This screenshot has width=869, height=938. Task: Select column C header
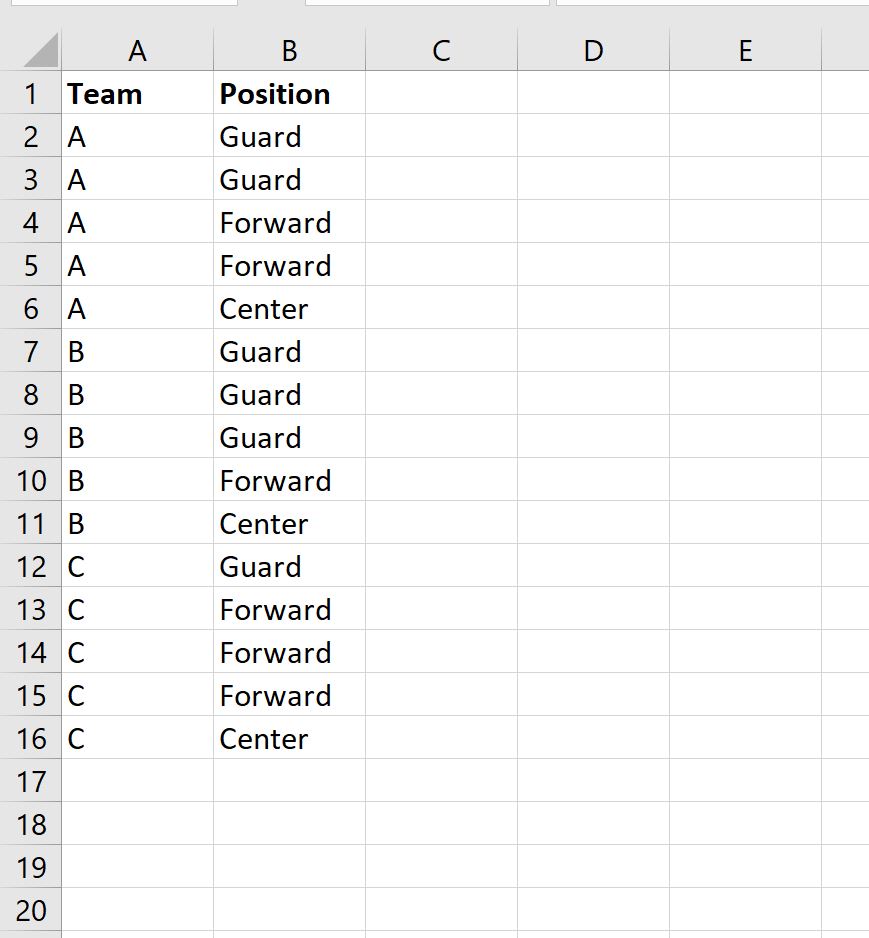click(441, 50)
